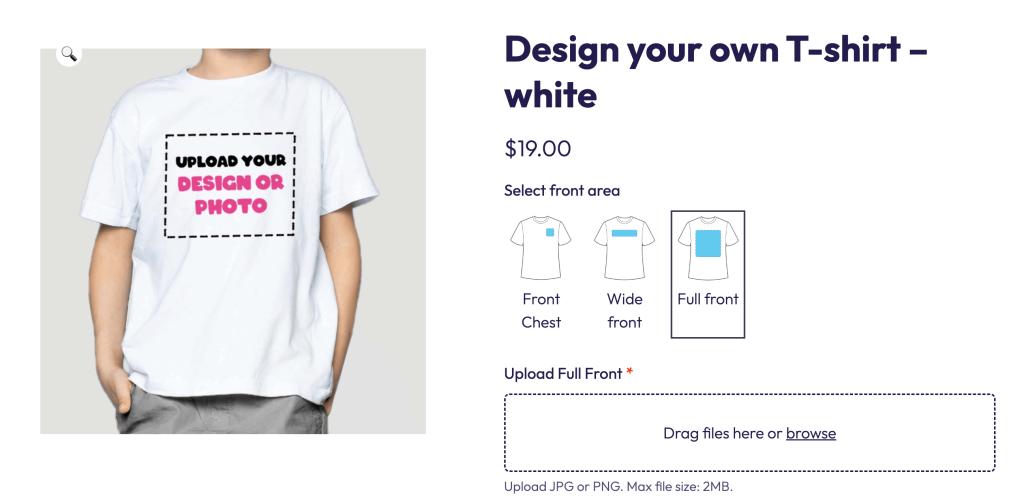Screen dimensions: 1024x502
Task: Select the Front Chest t-shirt icon
Action: [541, 247]
